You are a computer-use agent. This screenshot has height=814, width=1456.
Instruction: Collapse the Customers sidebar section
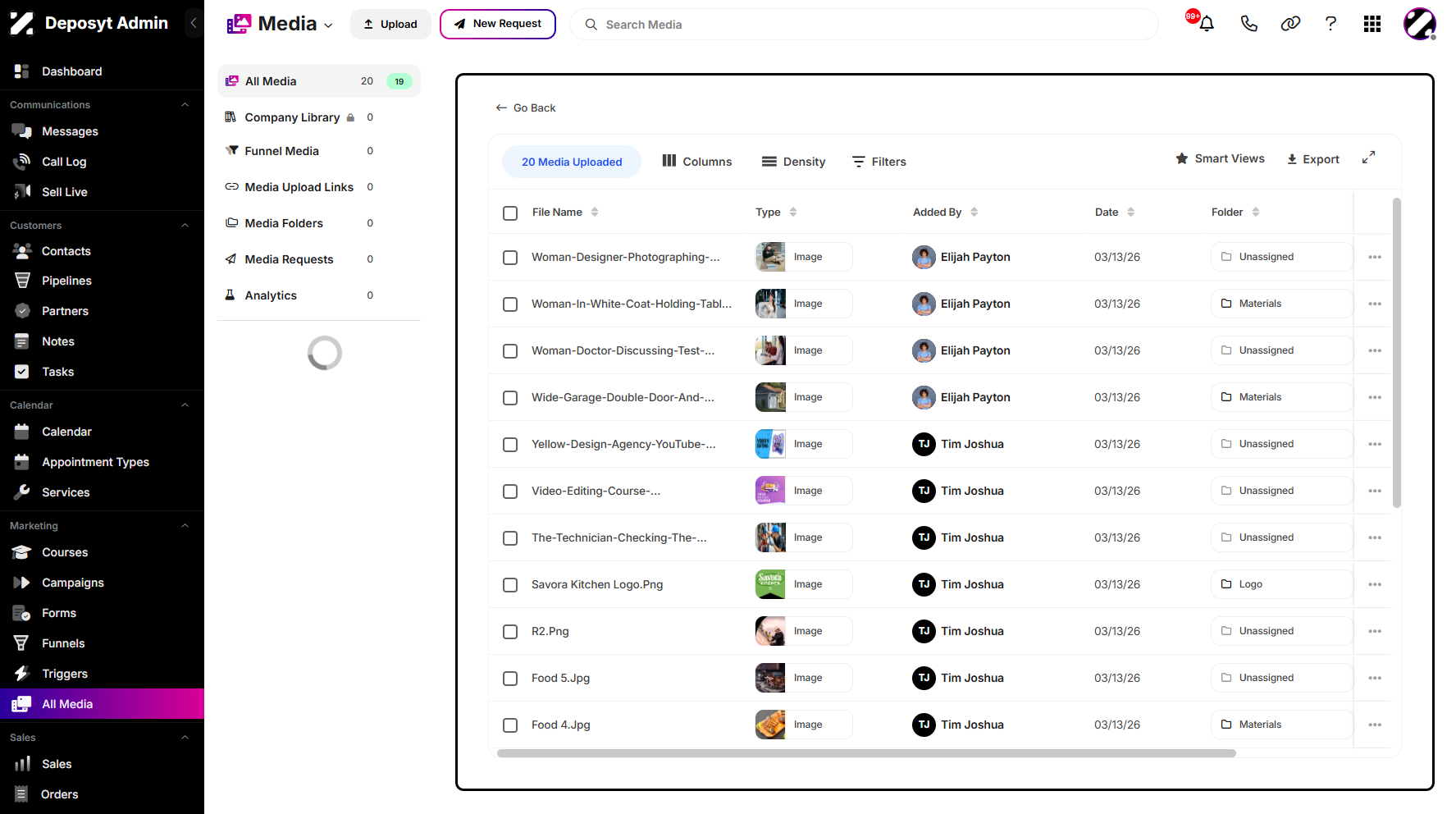pyautogui.click(x=185, y=226)
